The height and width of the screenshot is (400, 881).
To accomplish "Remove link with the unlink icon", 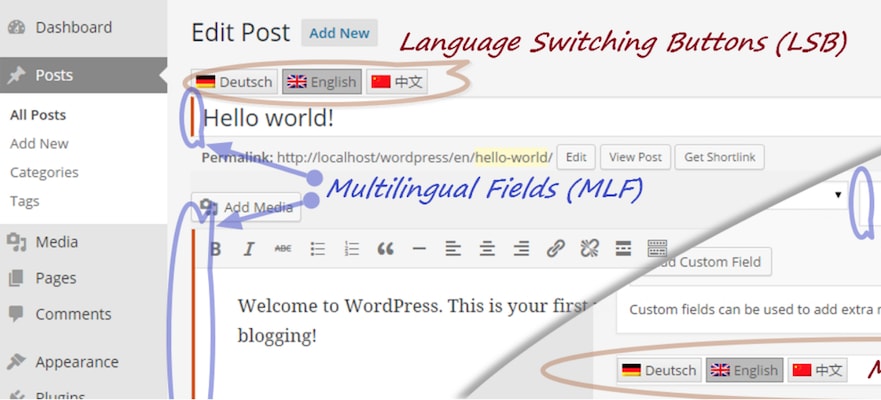I will pyautogui.click(x=589, y=249).
